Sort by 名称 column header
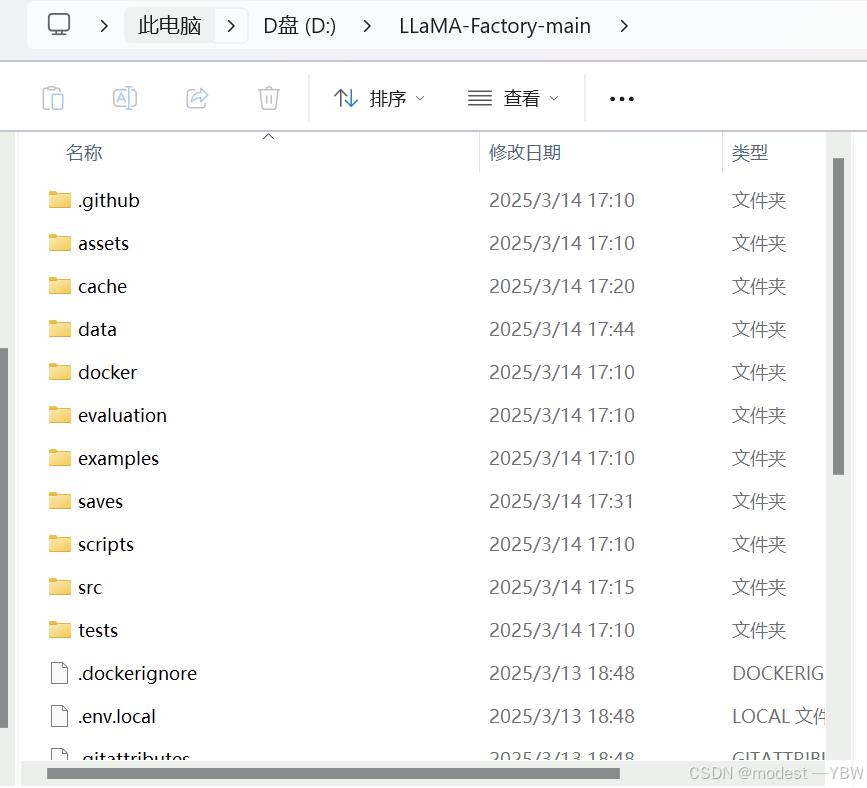This screenshot has height=788, width=867. coord(84,153)
